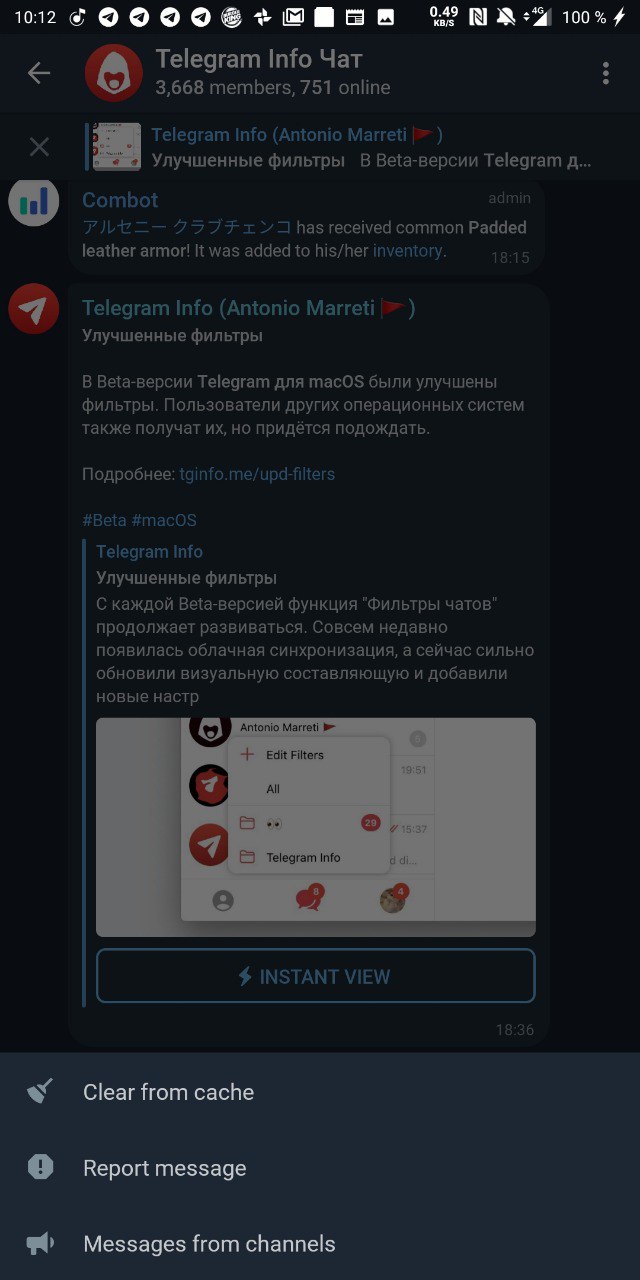Follow the tginfo.me/upd-filters link
The width and height of the screenshot is (640, 1280).
click(257, 474)
